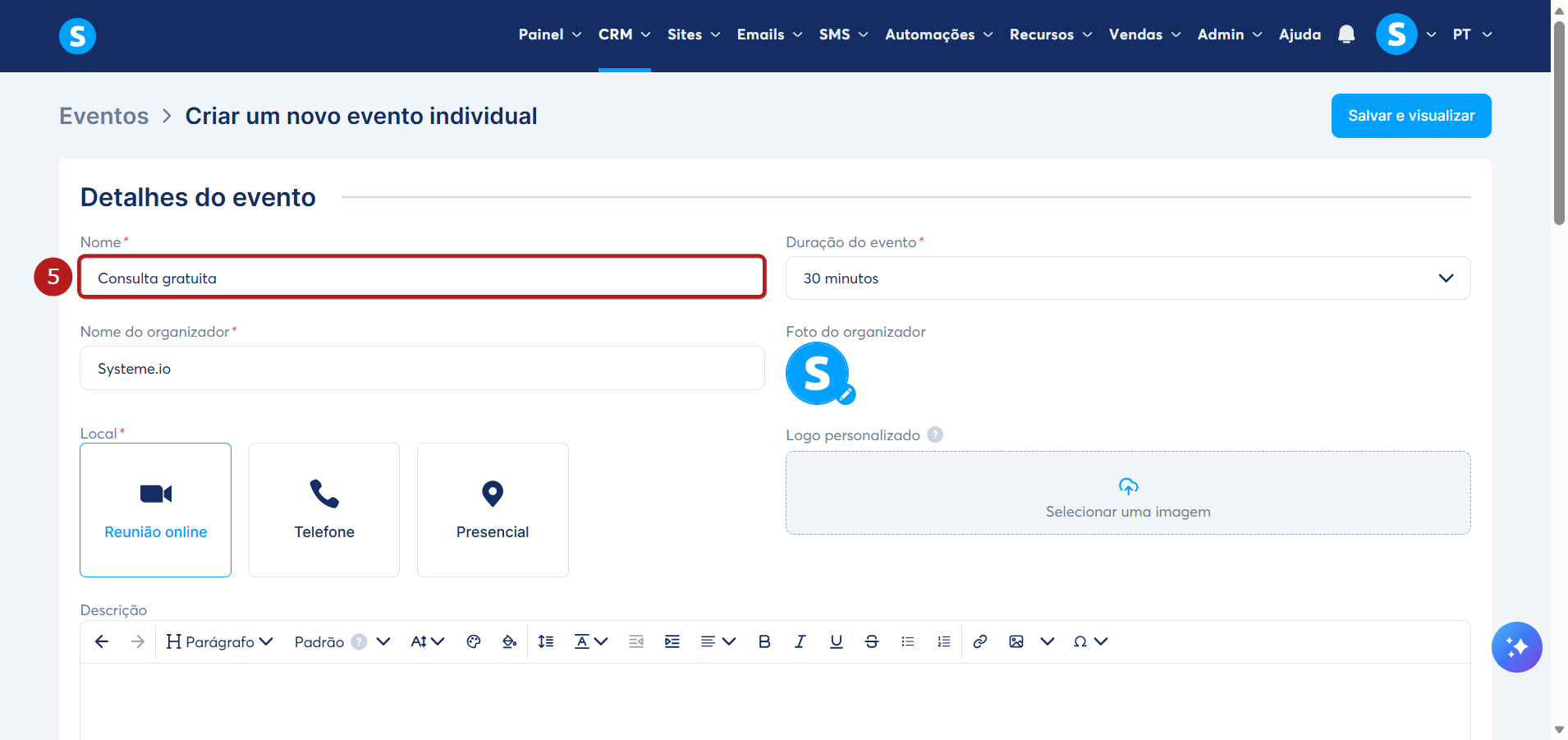This screenshot has width=1568, height=740.
Task: Click into the Nome do organizador field
Action: (422, 368)
